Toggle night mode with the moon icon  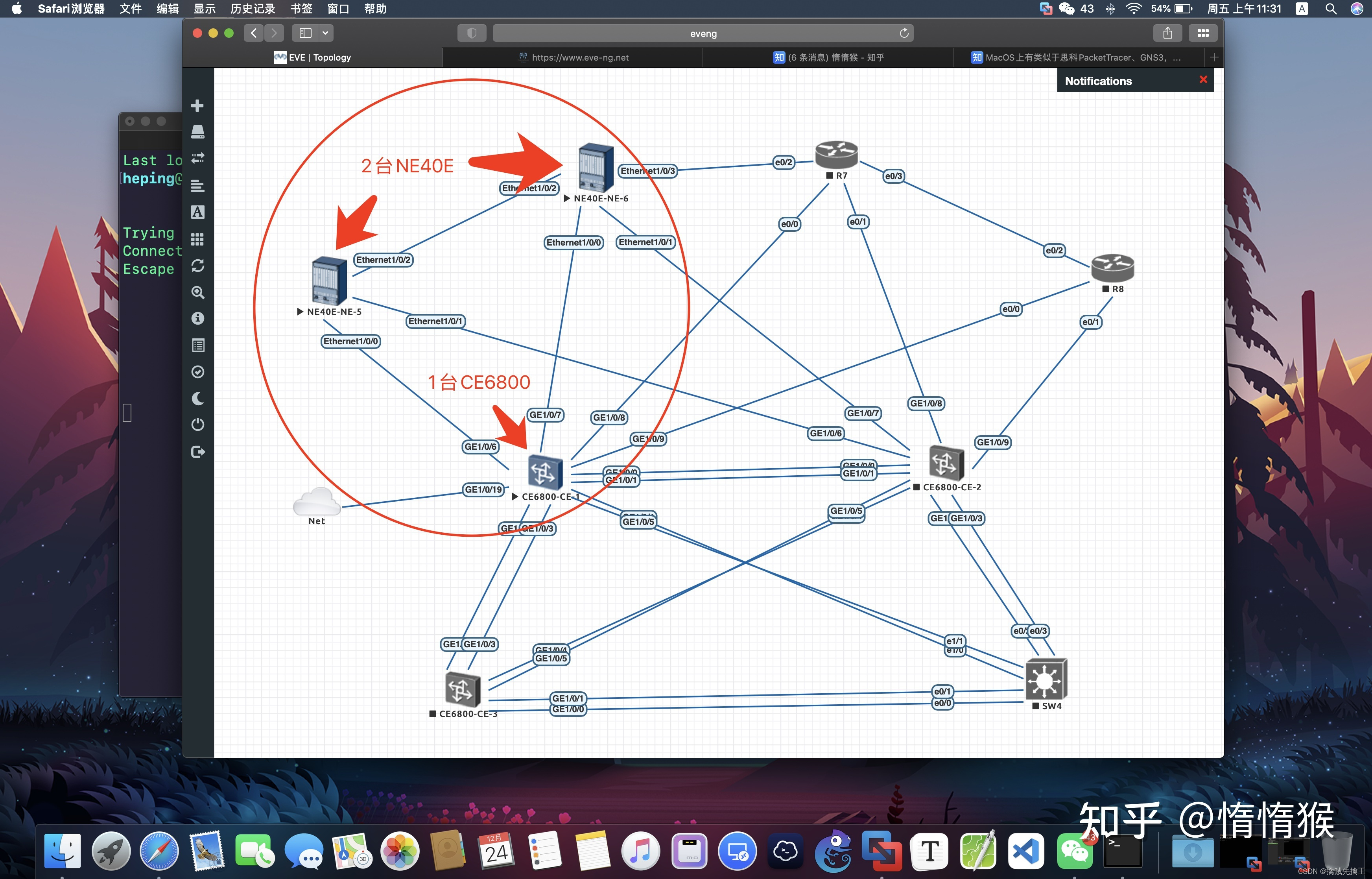pos(197,399)
